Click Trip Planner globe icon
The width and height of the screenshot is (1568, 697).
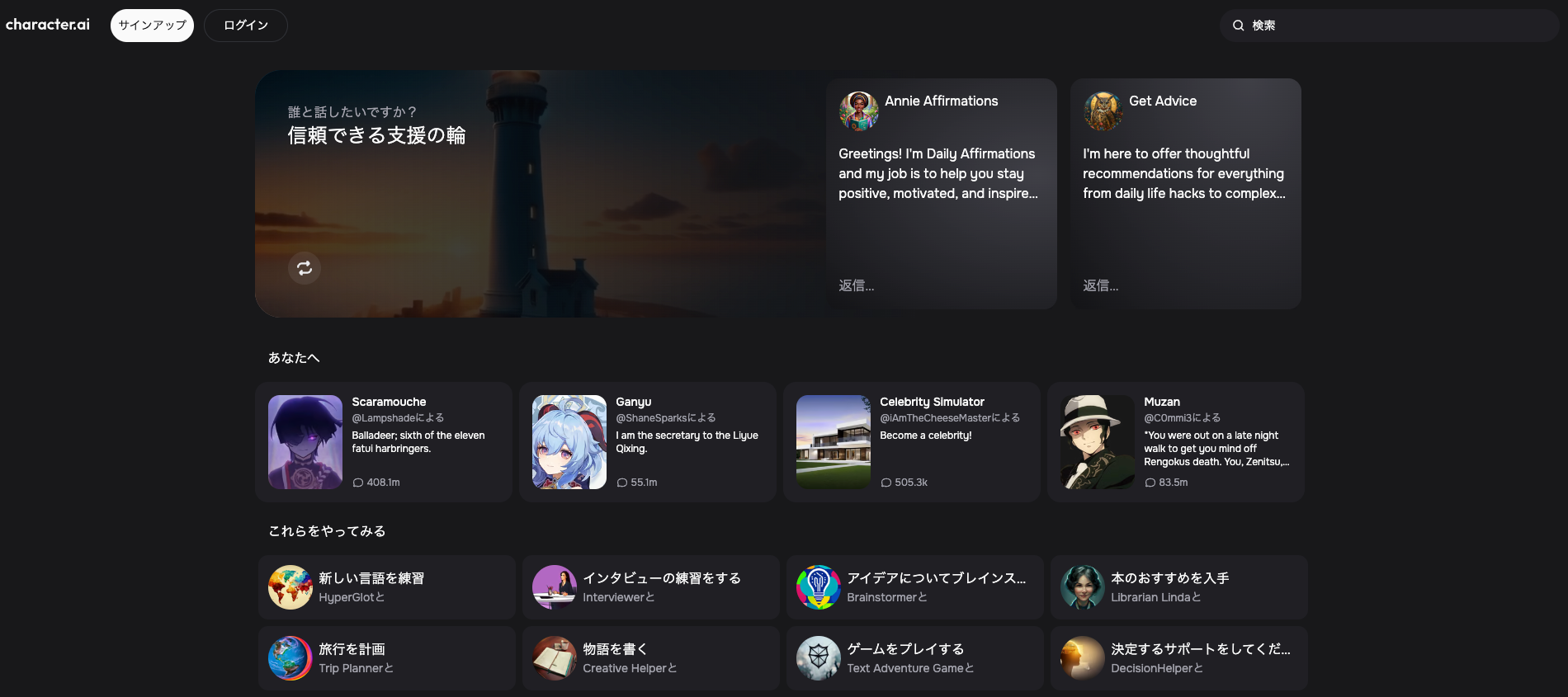coord(290,658)
